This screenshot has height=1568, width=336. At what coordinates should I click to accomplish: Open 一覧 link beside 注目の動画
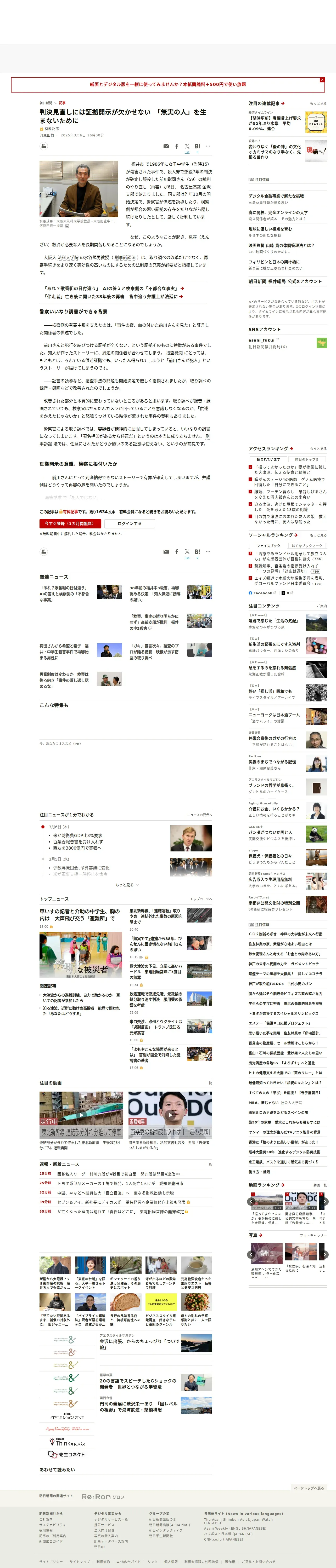tap(209, 1083)
